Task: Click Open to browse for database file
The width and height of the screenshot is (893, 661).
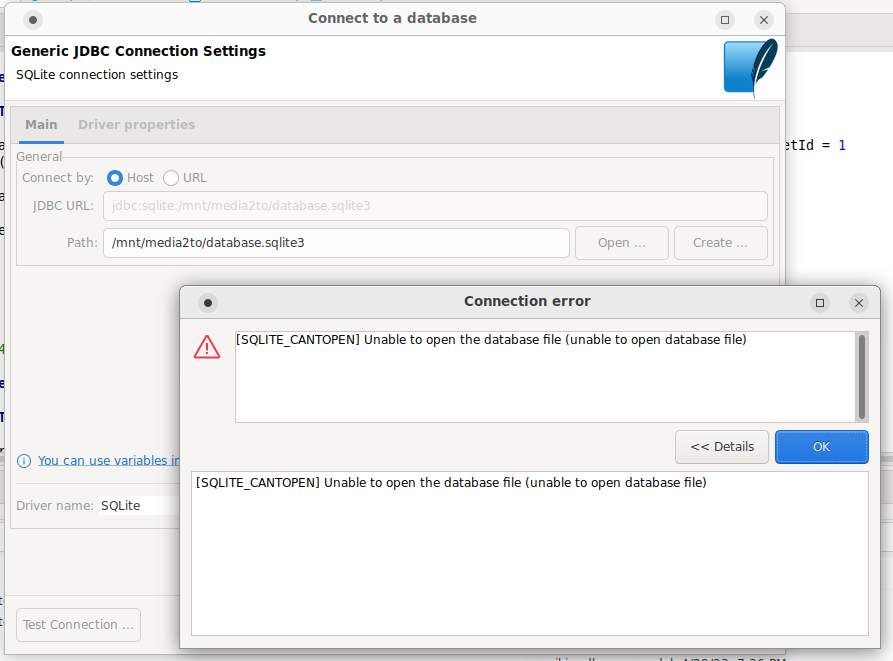Action: (621, 242)
